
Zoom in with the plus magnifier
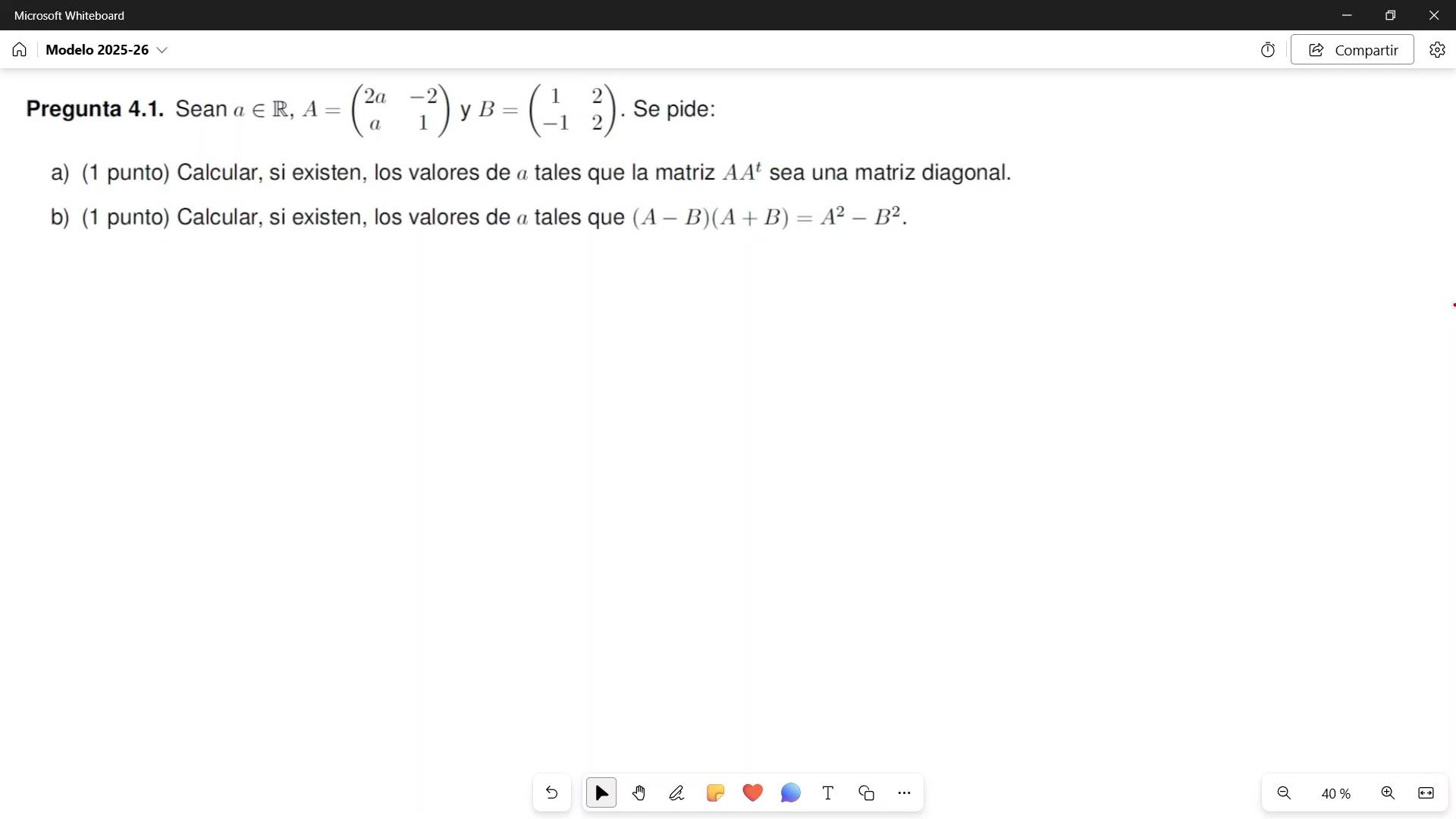[x=1388, y=793]
